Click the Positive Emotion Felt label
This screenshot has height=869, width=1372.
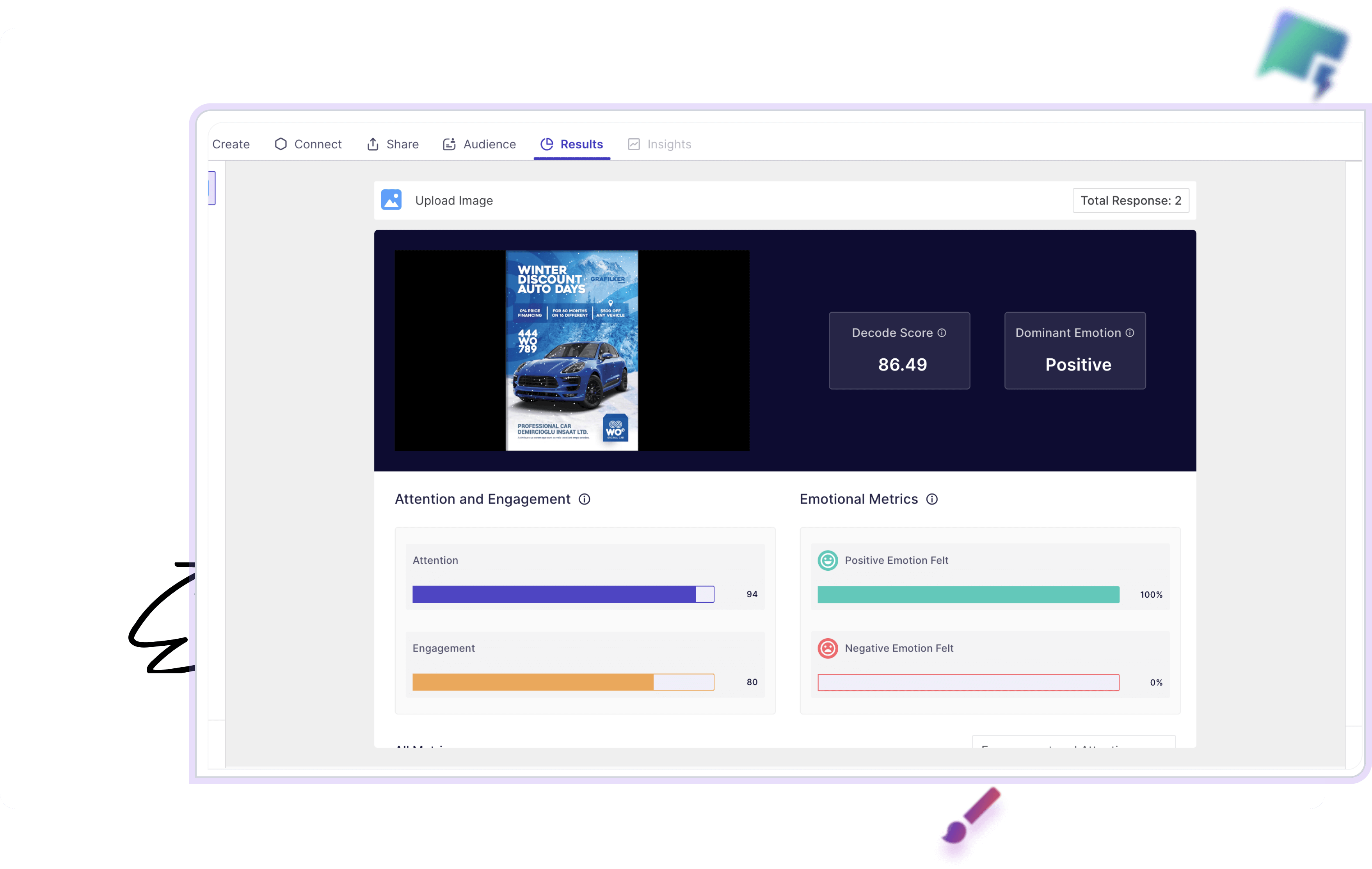point(896,560)
